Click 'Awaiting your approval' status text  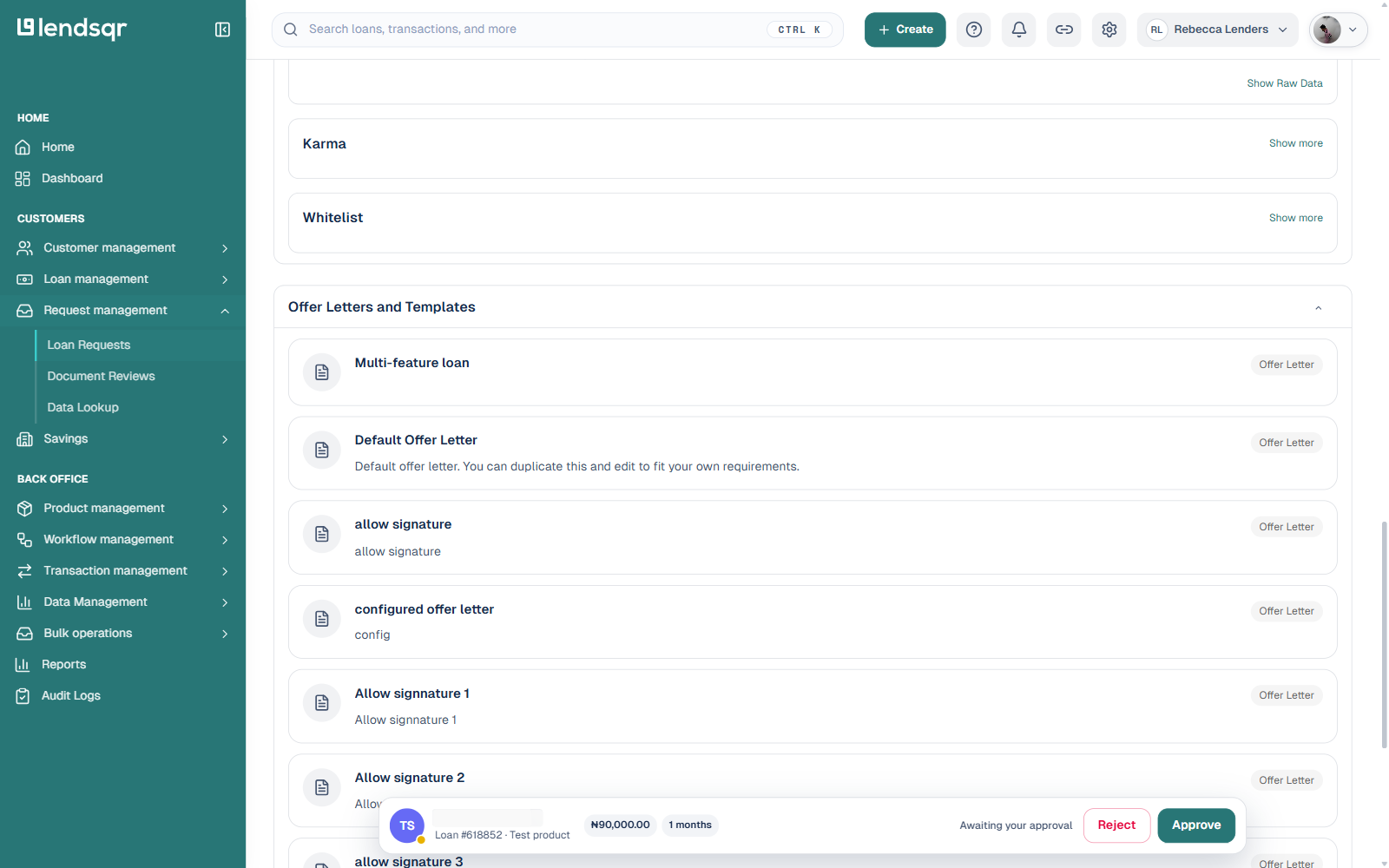[x=1016, y=825]
